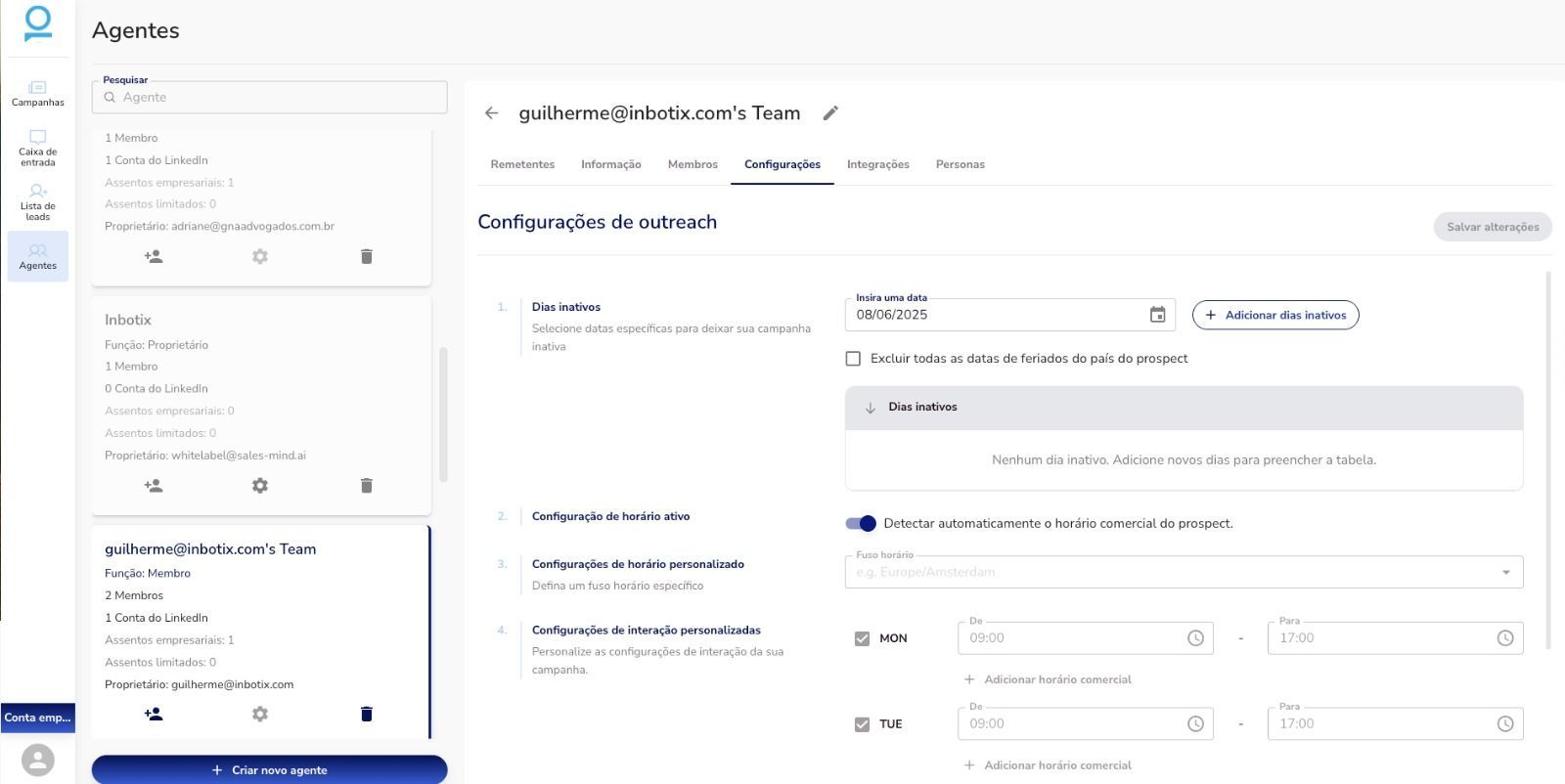Click Adicionar dias inativos button
Viewport: 1565px width, 784px height.
(1275, 315)
